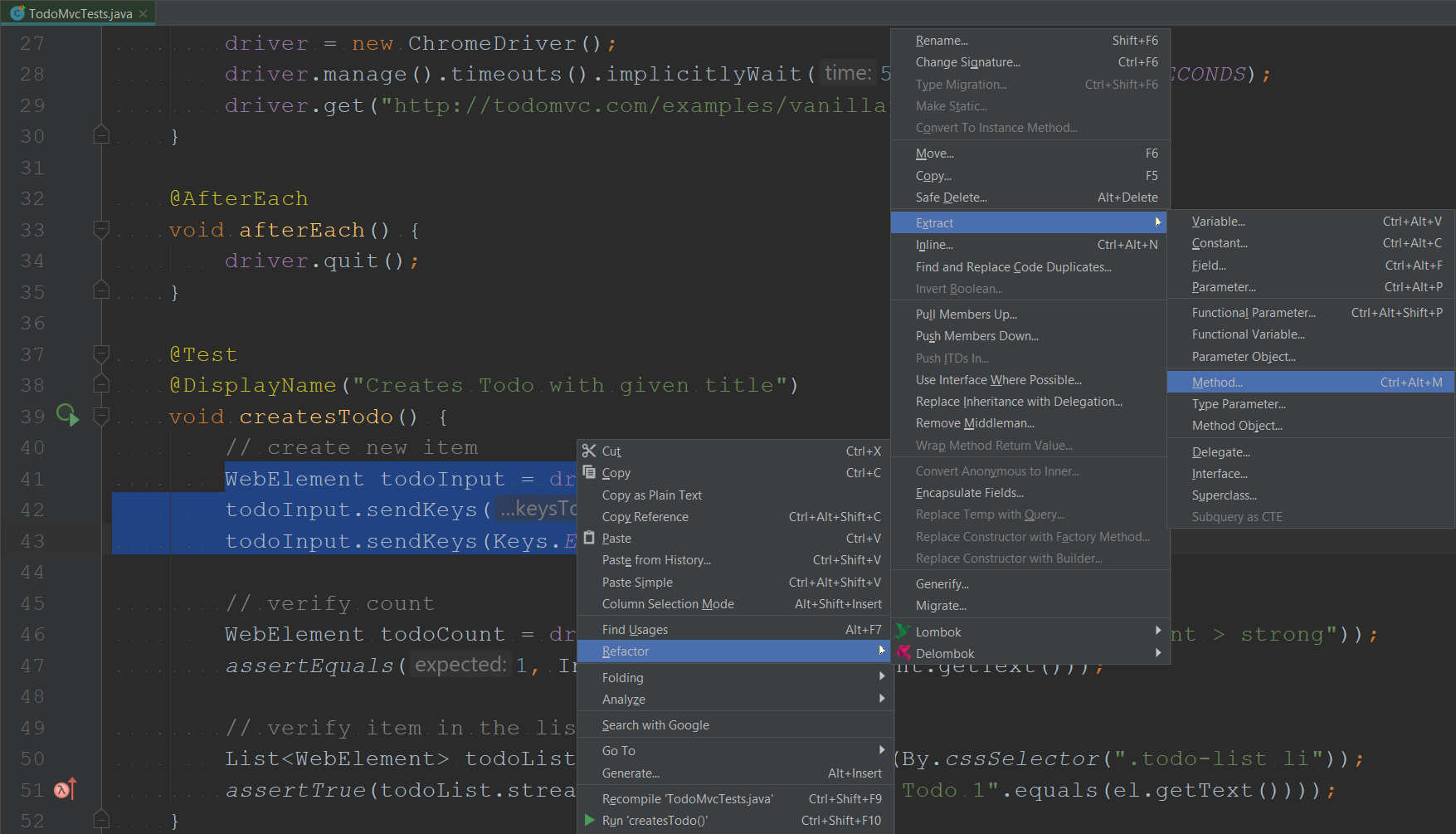The image size is (1456, 834).
Task: Expand the Folding submenu arrow
Action: [881, 677]
